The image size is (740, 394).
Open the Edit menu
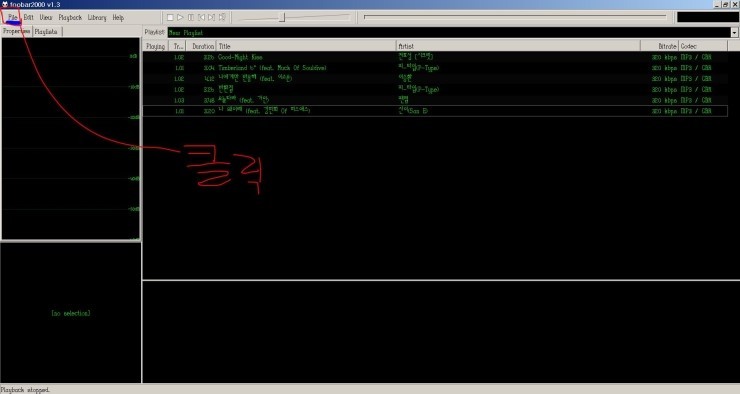point(28,17)
